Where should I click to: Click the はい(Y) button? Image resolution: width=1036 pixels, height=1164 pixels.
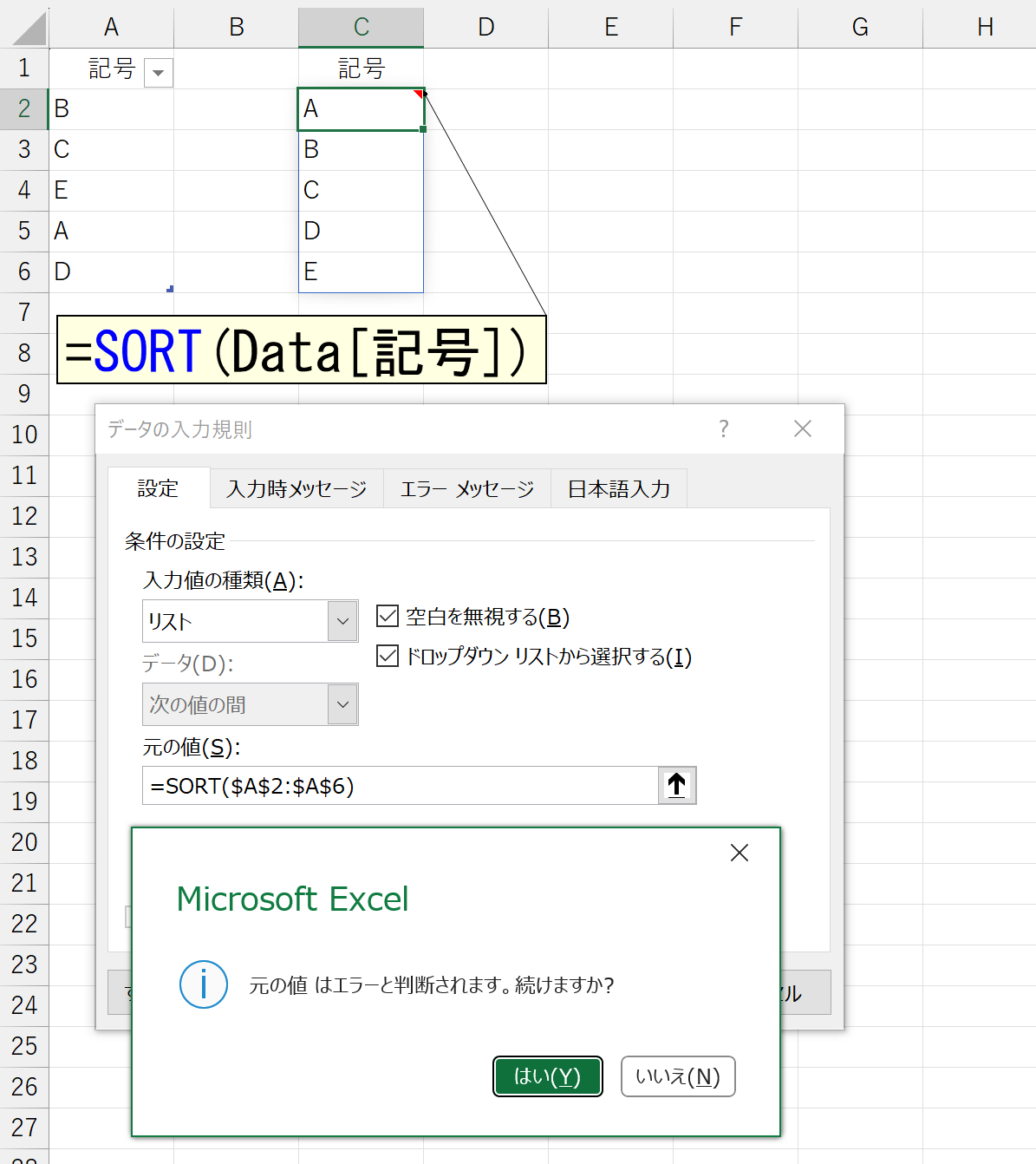(x=548, y=1076)
